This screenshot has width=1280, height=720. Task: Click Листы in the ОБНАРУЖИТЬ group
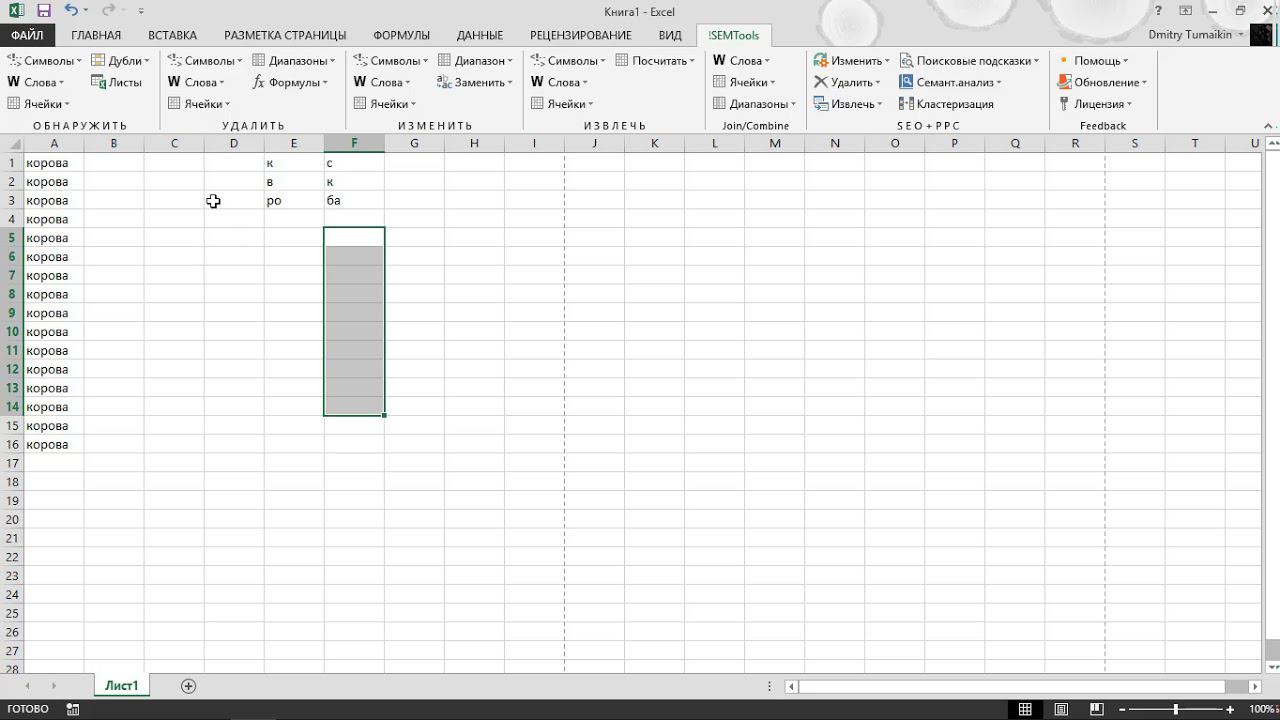[x=116, y=82]
